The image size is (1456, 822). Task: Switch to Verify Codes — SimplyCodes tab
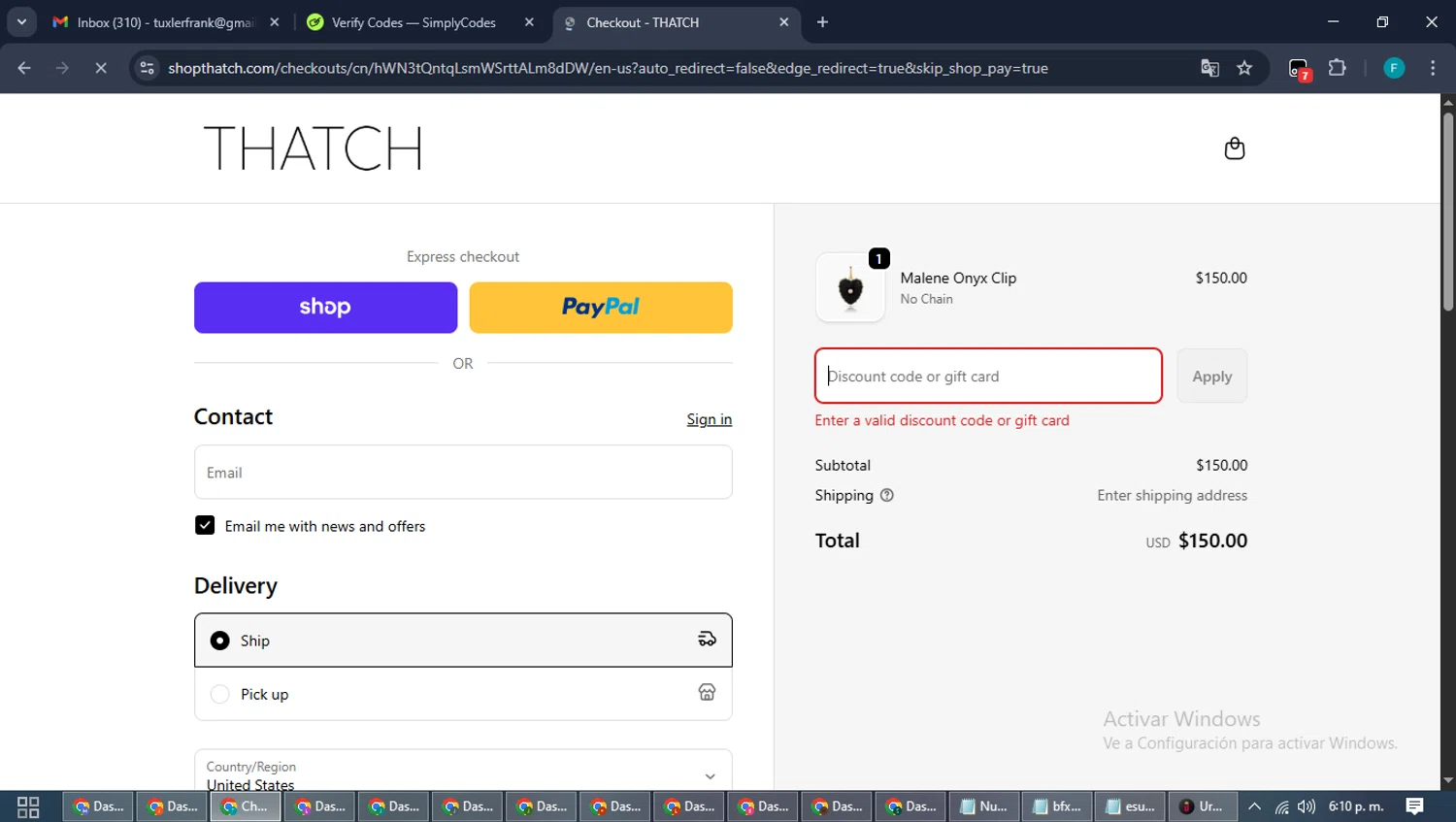pyautogui.click(x=414, y=22)
